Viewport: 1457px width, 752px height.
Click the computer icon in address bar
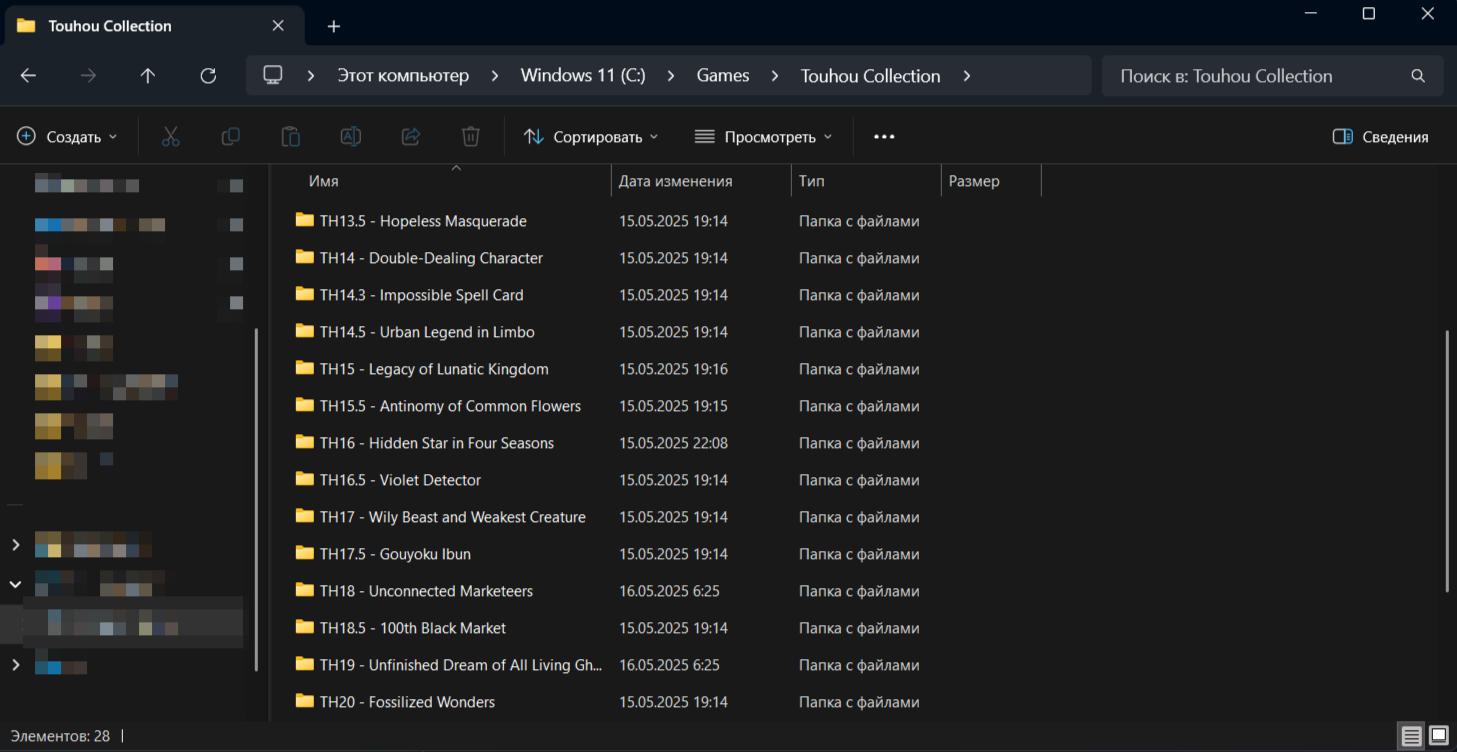273,76
